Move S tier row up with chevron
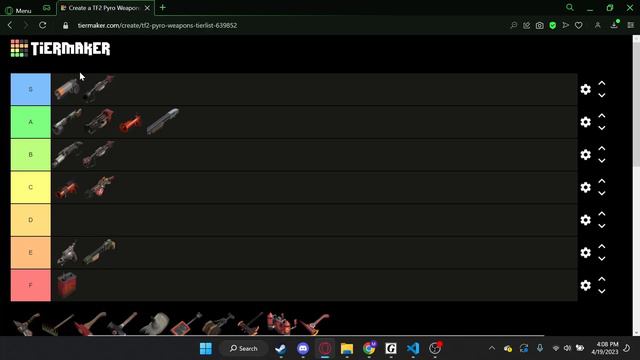This screenshot has width=640, height=360. [602, 83]
